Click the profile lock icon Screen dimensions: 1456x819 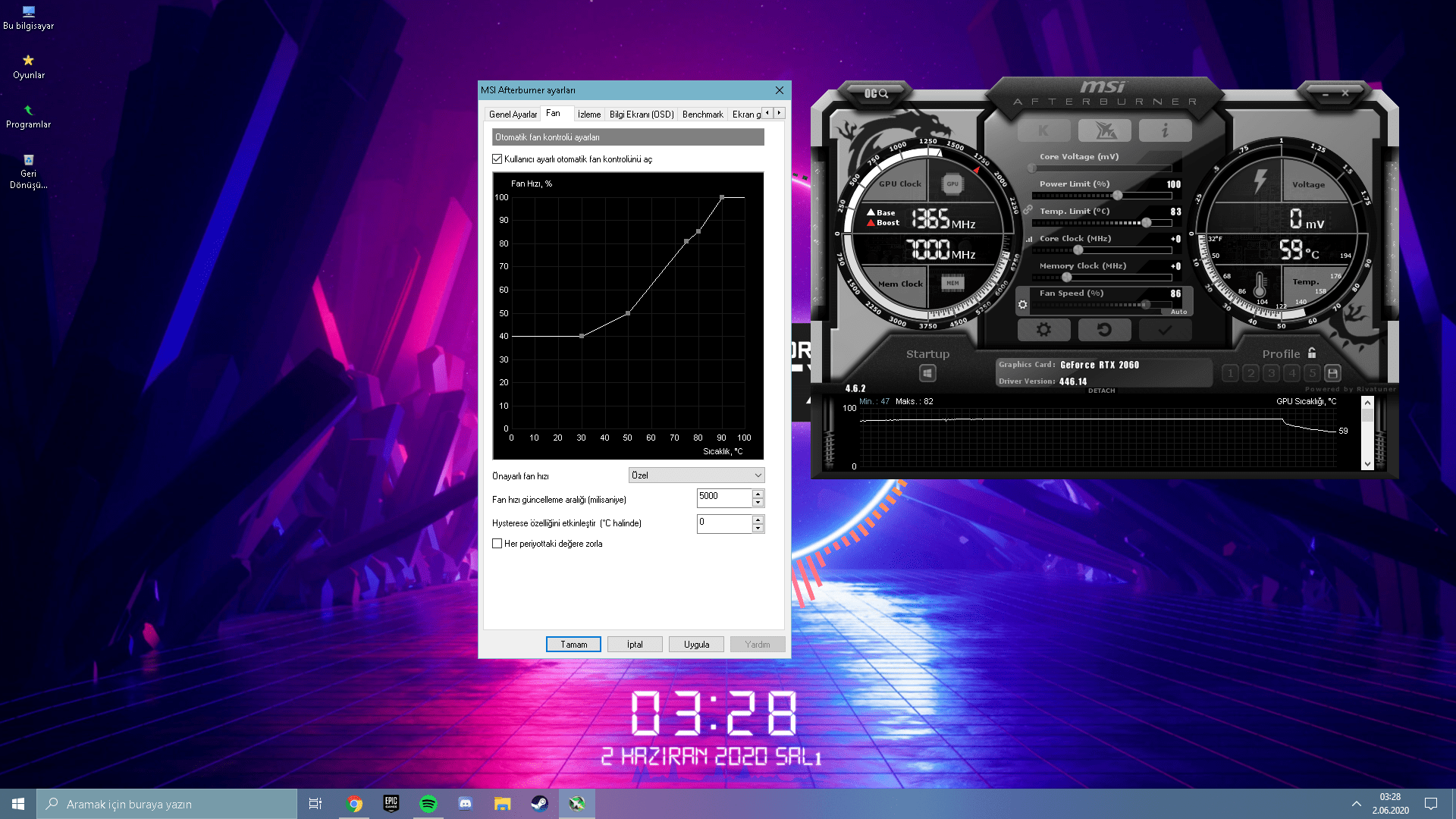(x=1312, y=353)
